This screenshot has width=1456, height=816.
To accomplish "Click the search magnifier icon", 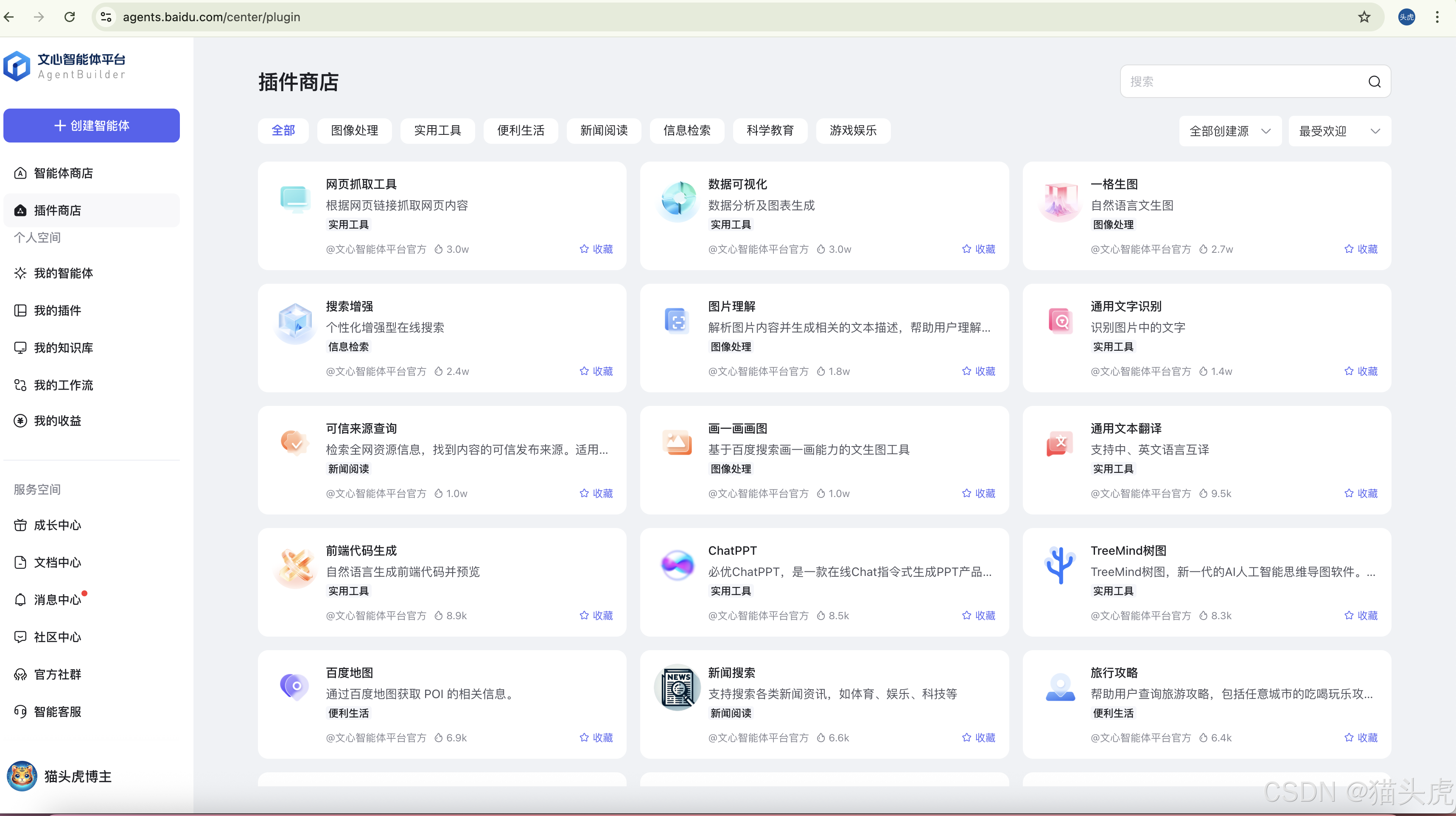I will [x=1374, y=82].
